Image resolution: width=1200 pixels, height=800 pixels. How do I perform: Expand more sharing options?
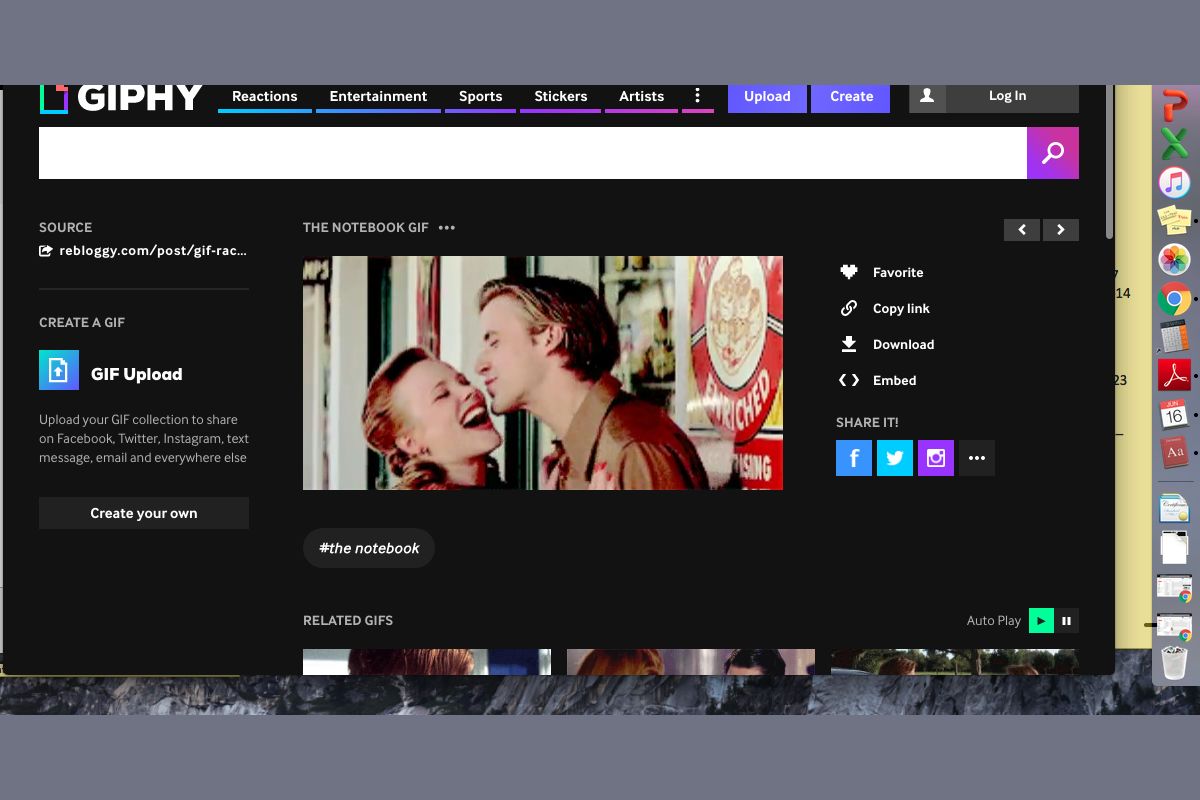pos(977,458)
